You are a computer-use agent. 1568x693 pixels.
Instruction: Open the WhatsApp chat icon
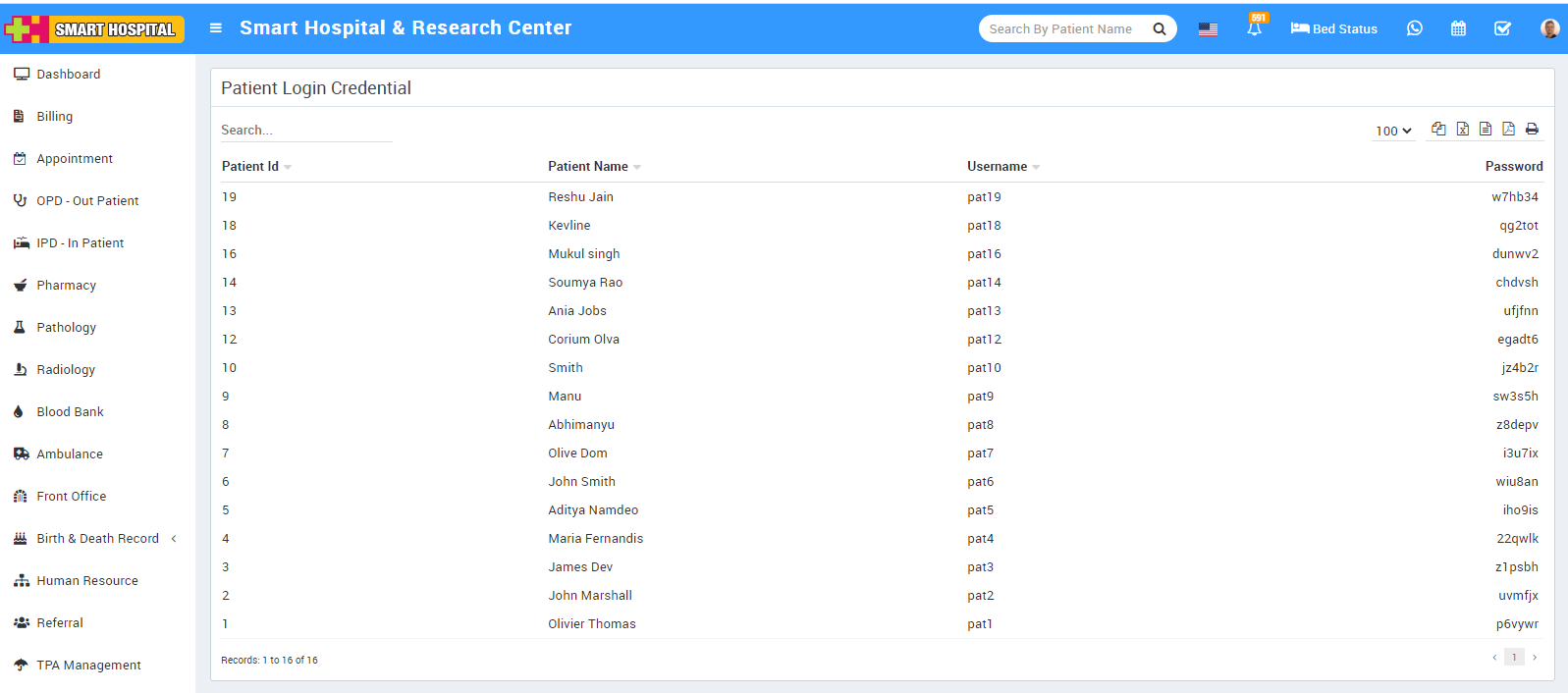(1414, 28)
